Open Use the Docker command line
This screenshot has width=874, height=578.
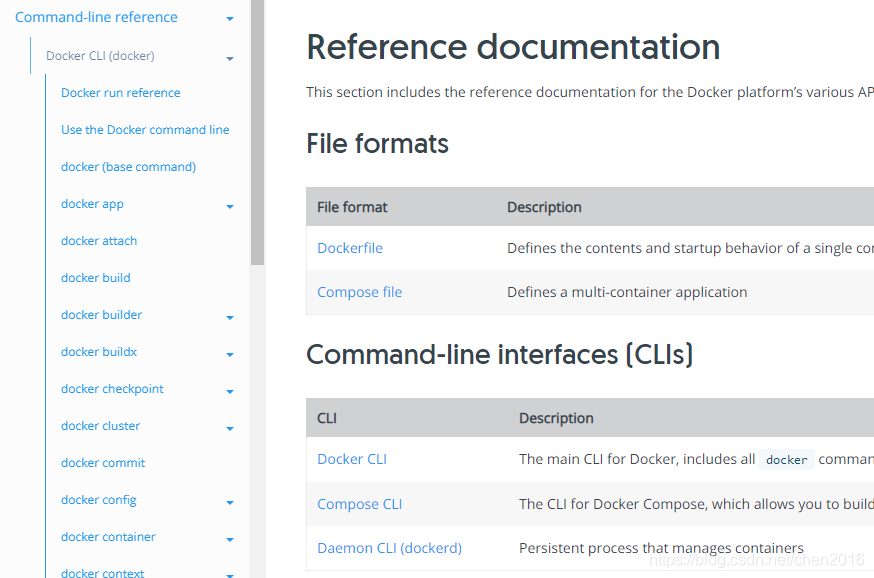[145, 129]
